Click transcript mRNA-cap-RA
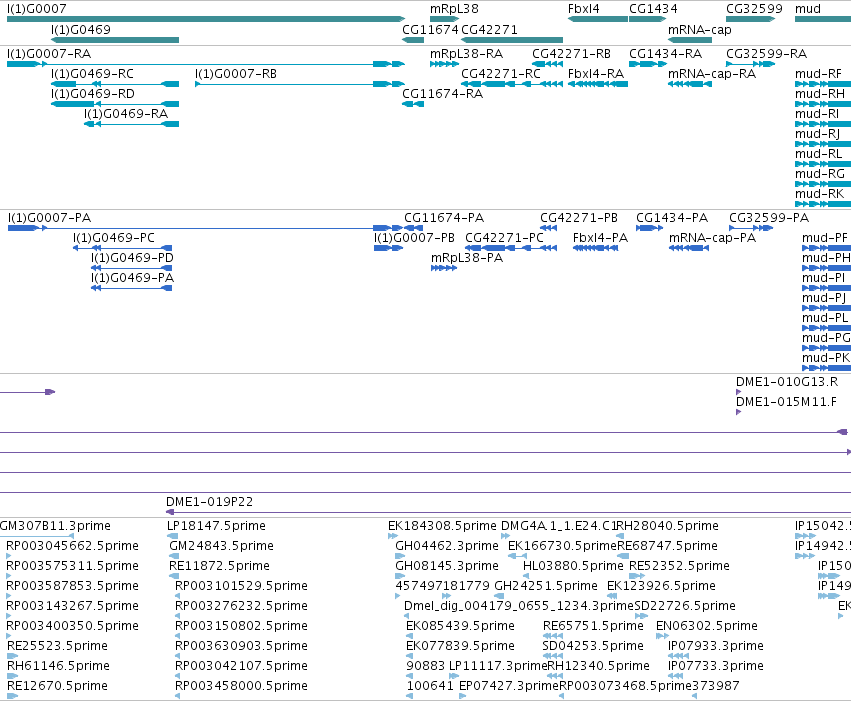This screenshot has height=701, width=851. click(690, 84)
